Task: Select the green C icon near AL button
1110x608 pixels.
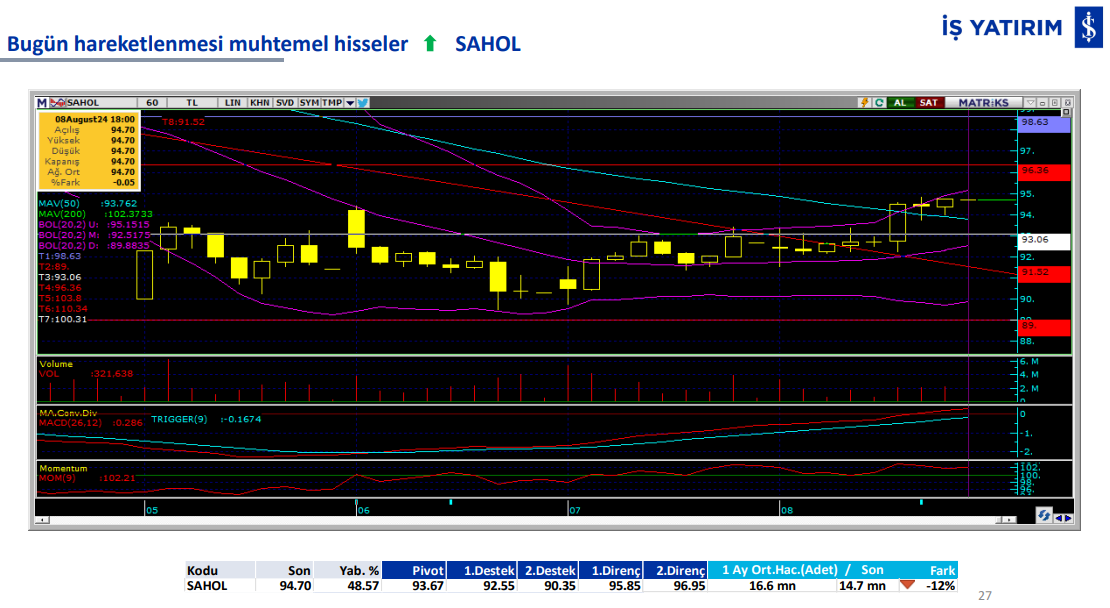Action: coord(879,102)
